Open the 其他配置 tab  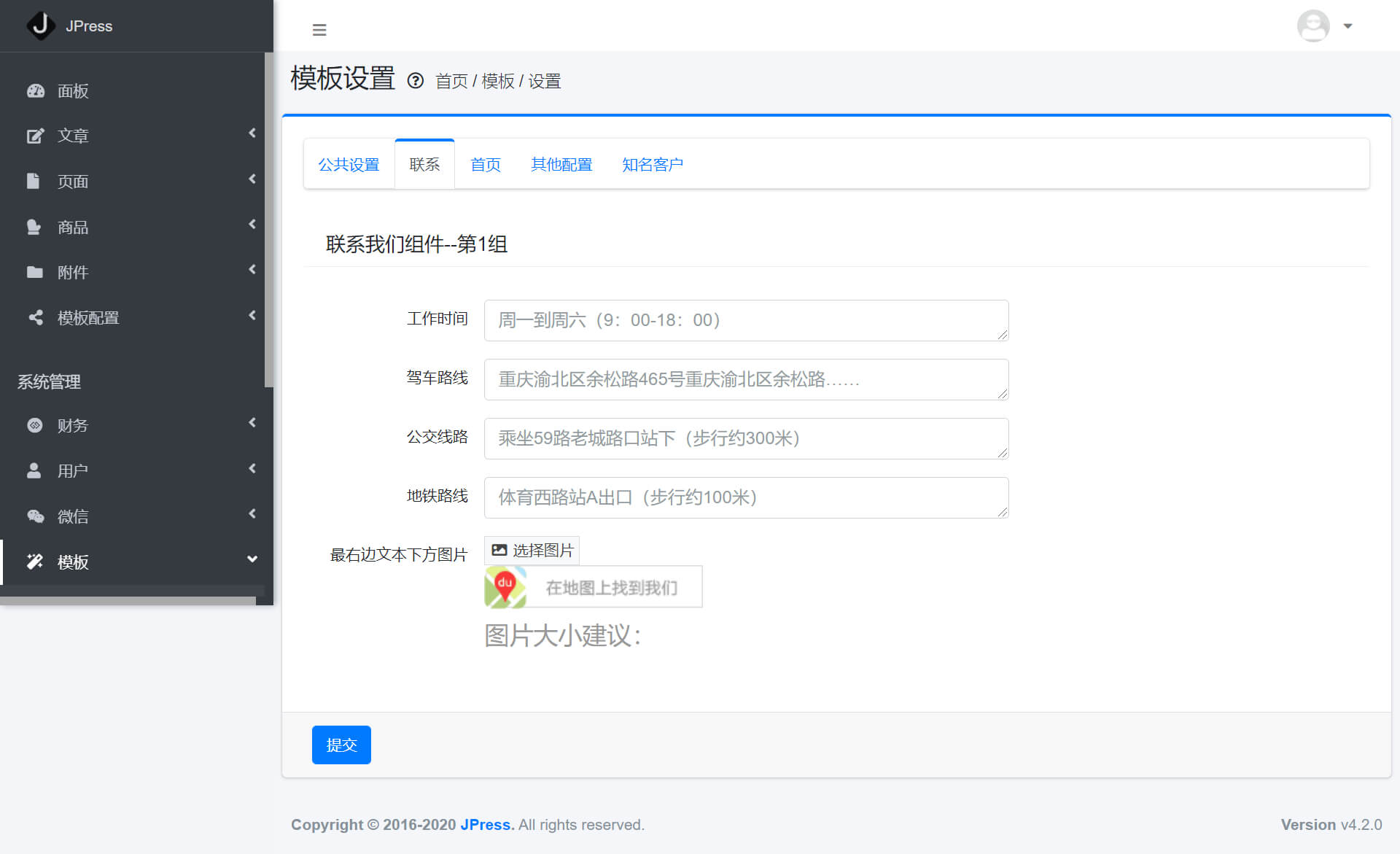(x=561, y=165)
